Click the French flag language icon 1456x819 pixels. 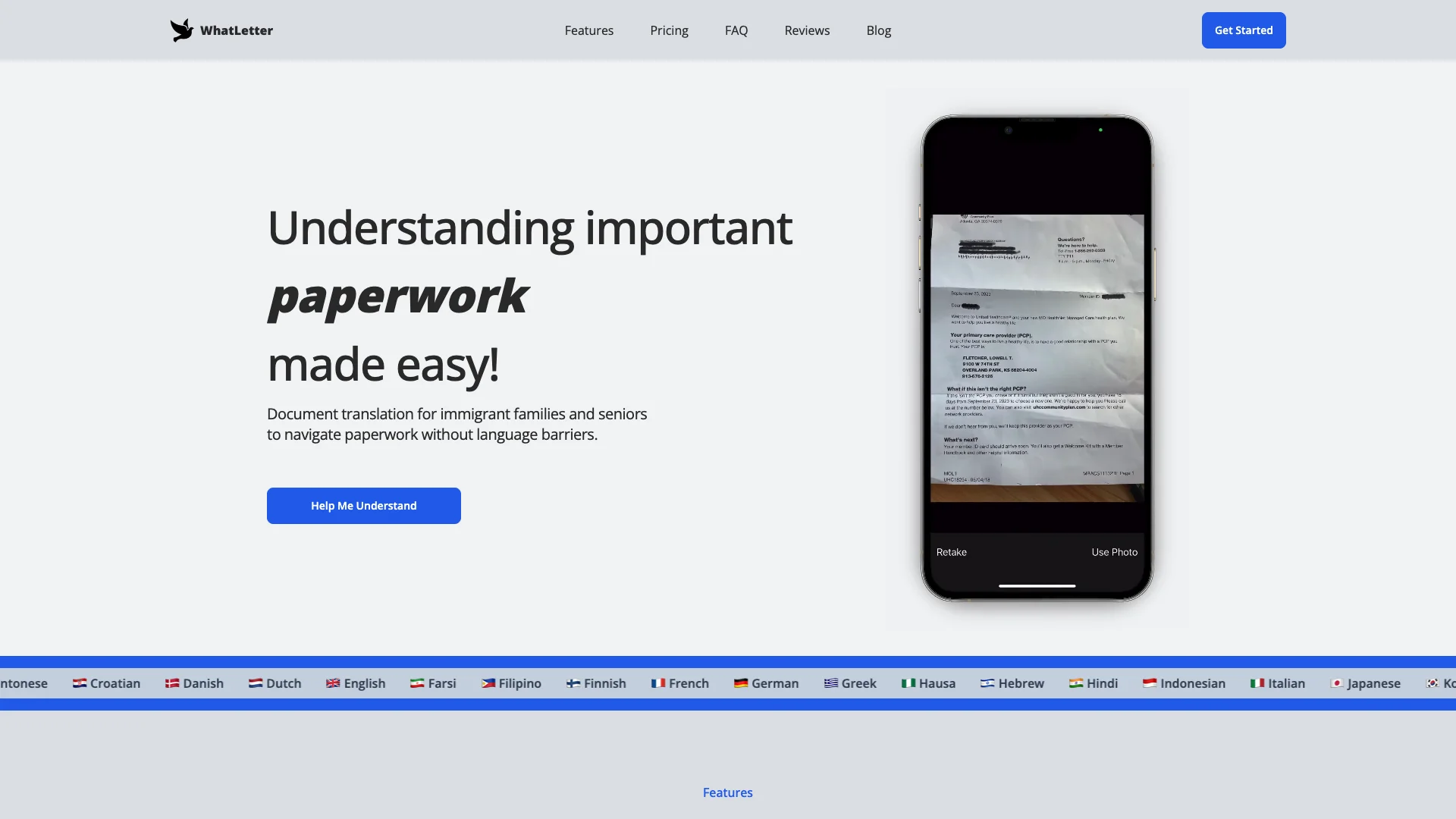(658, 683)
